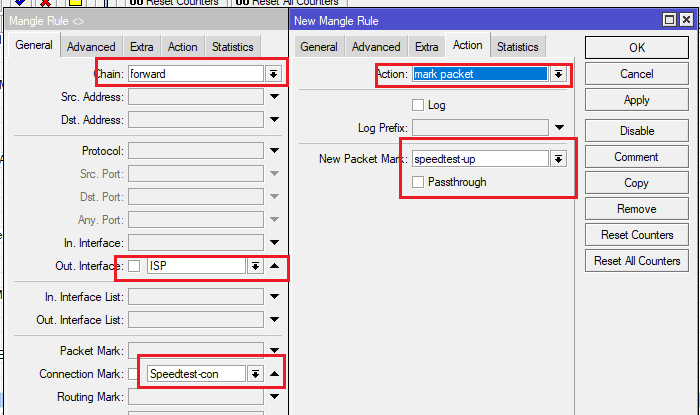The image size is (700, 415).
Task: Collapse the Out. Interface field with up arrow
Action: pyautogui.click(x=275, y=266)
